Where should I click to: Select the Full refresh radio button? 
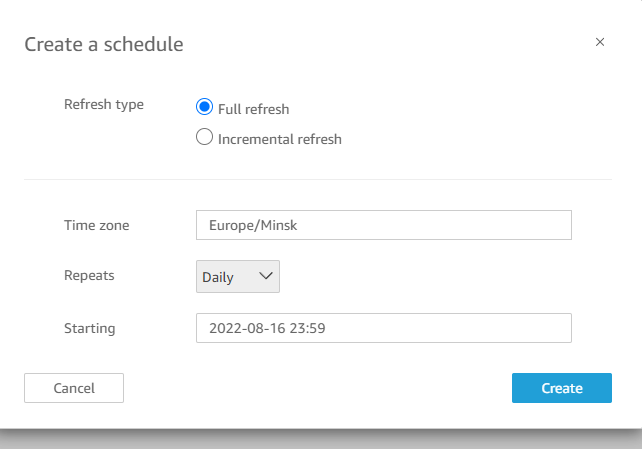[205, 108]
